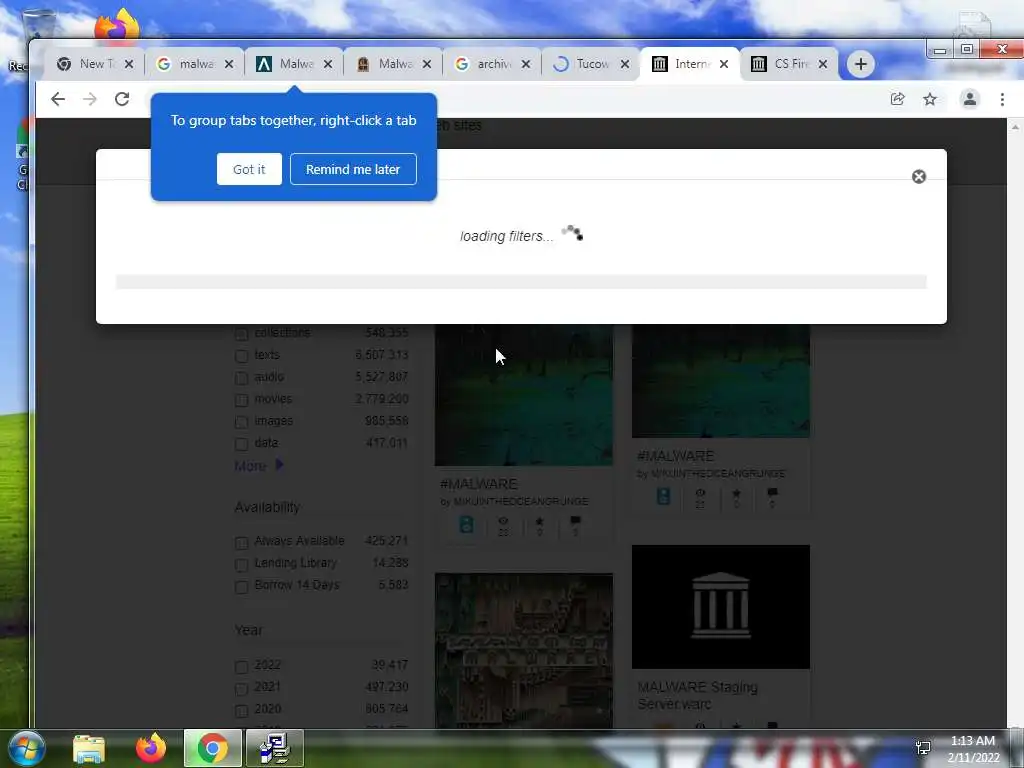Bookmark this tab with star icon
The width and height of the screenshot is (1024, 768).
tap(930, 99)
